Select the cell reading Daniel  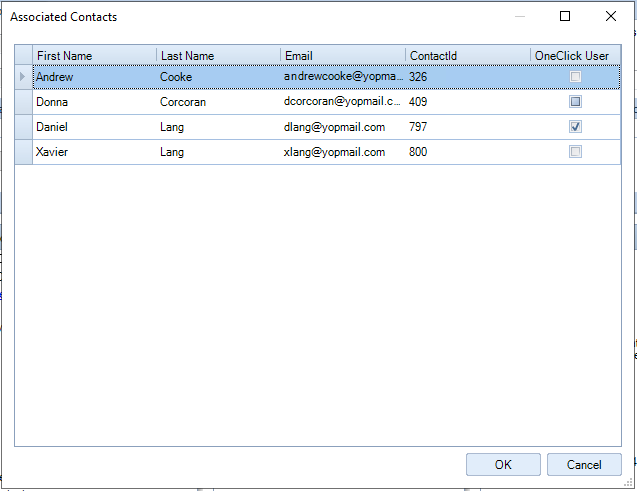pos(95,127)
